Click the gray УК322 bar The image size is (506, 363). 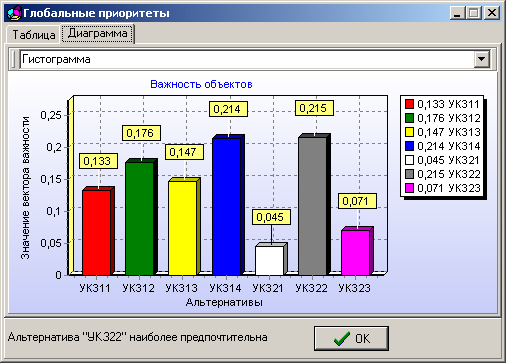pyautogui.click(x=312, y=206)
